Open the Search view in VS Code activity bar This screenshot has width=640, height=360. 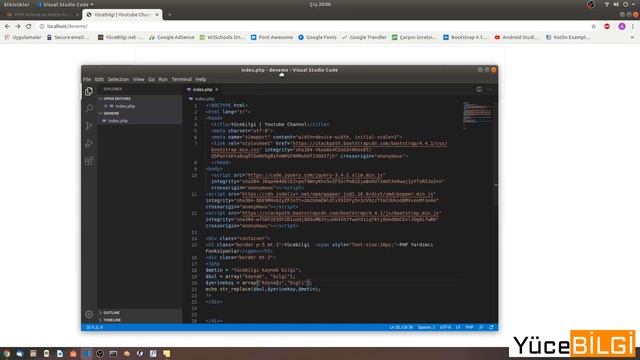coord(89,109)
